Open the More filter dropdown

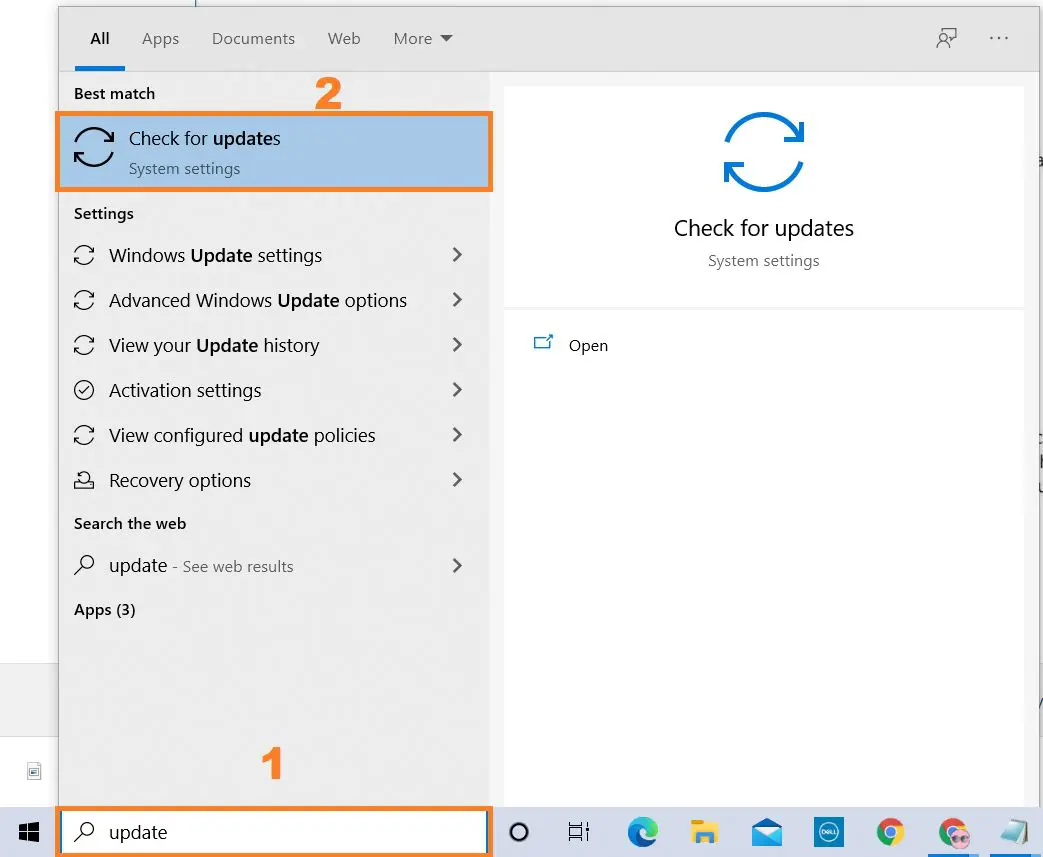click(422, 39)
